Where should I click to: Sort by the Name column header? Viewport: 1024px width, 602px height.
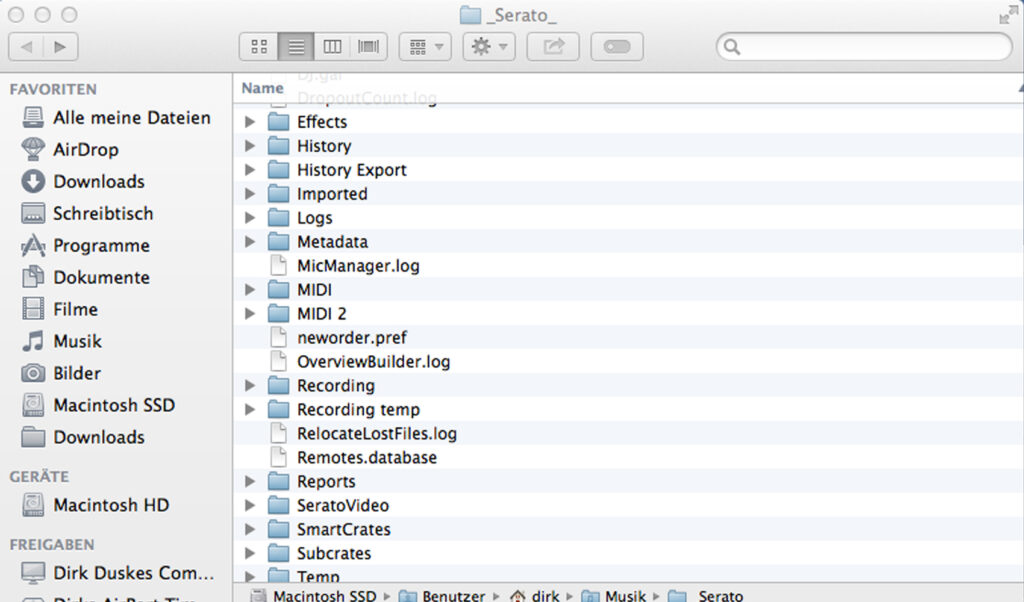(263, 88)
